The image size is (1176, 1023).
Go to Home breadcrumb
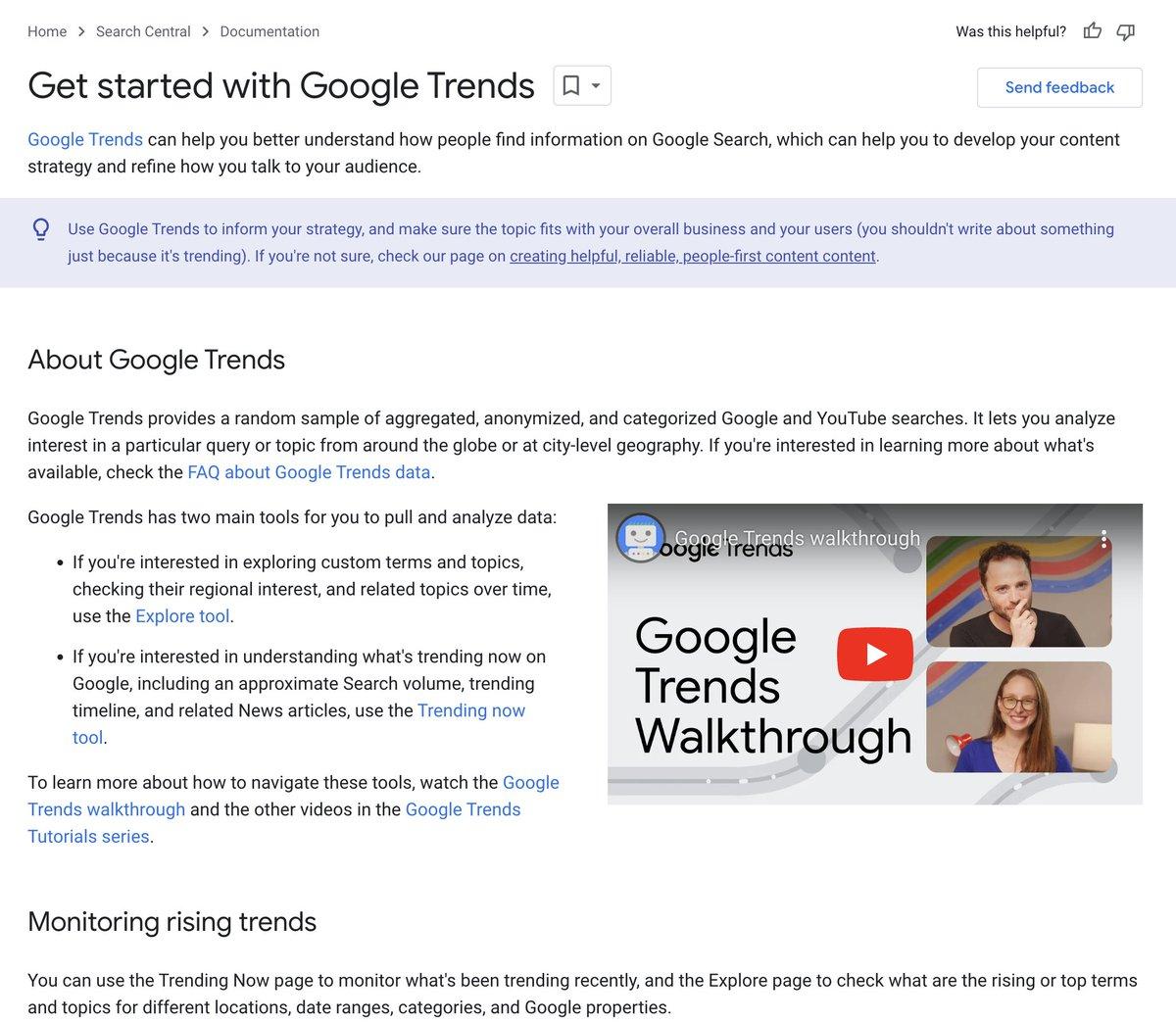47,31
